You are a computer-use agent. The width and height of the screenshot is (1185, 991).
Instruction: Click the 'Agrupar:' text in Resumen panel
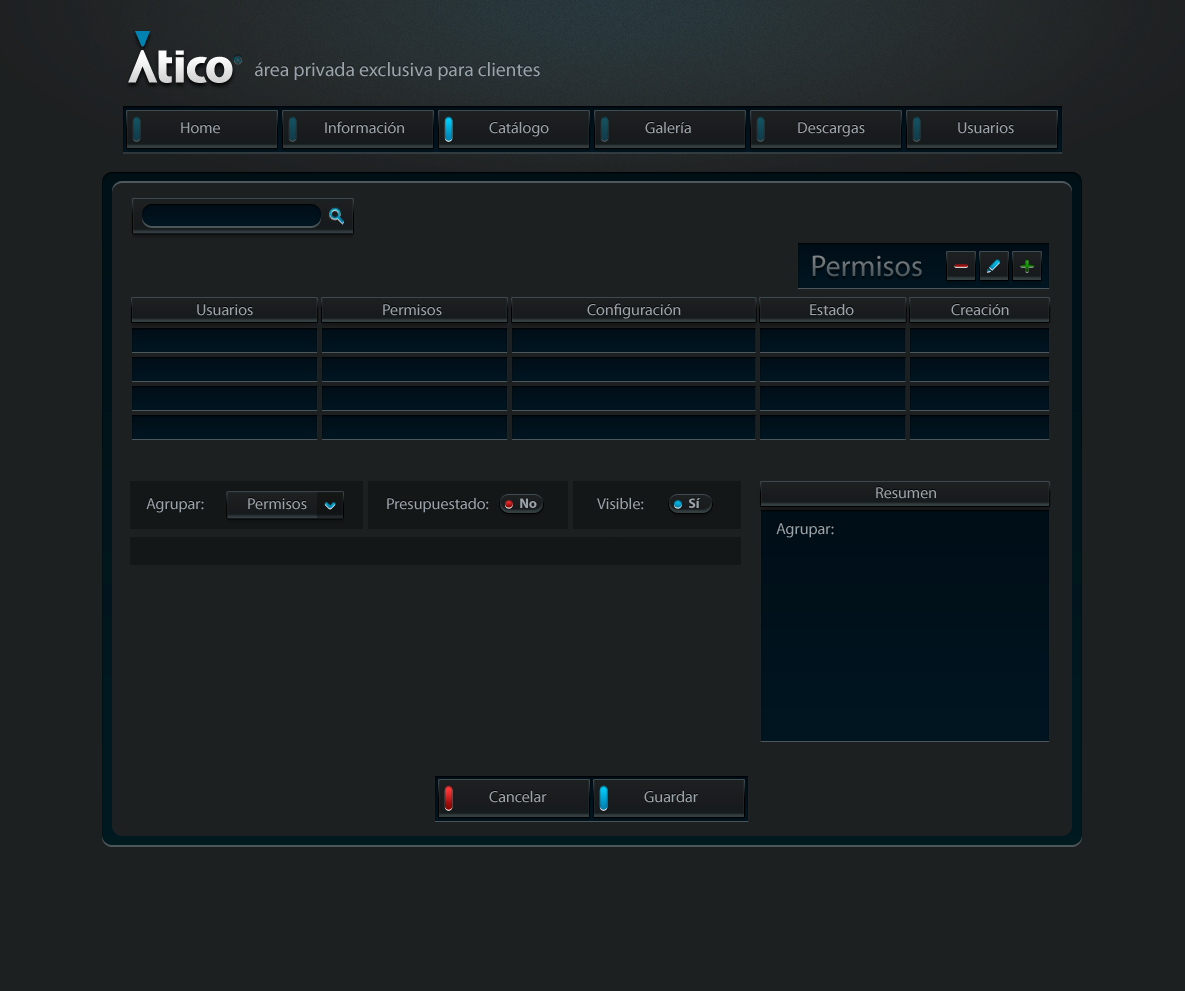pyautogui.click(x=806, y=529)
